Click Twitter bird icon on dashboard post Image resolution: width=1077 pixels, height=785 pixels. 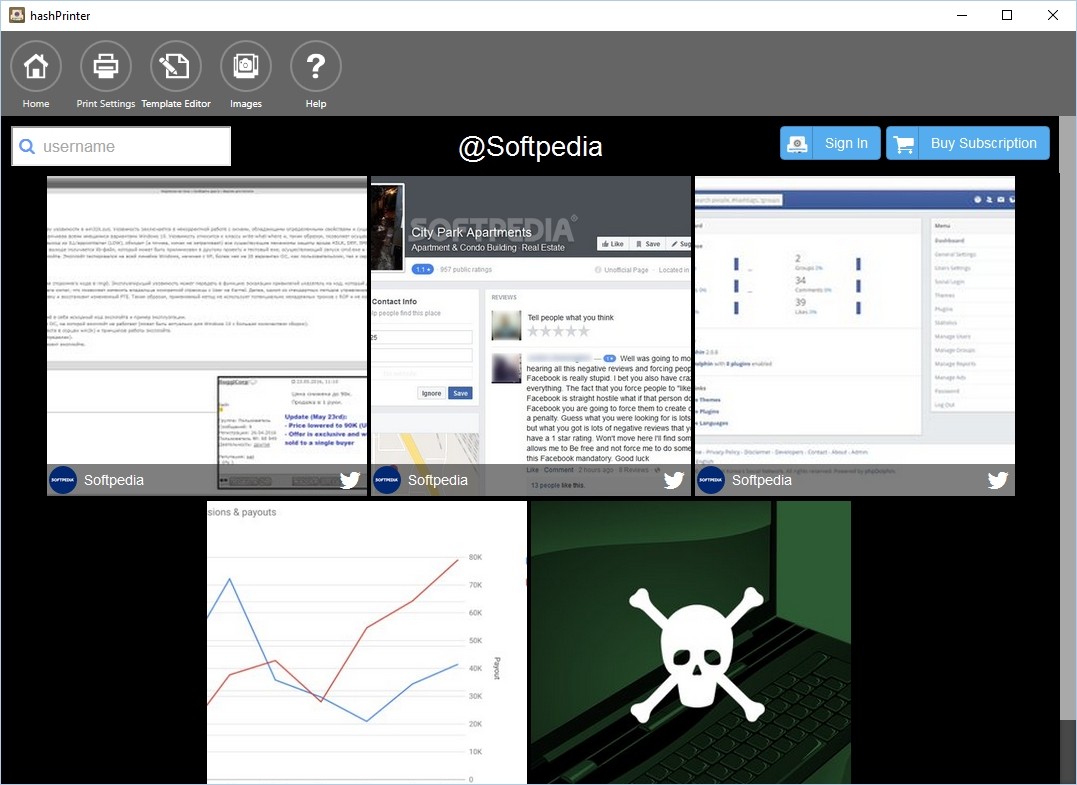pyautogui.click(x=997, y=480)
